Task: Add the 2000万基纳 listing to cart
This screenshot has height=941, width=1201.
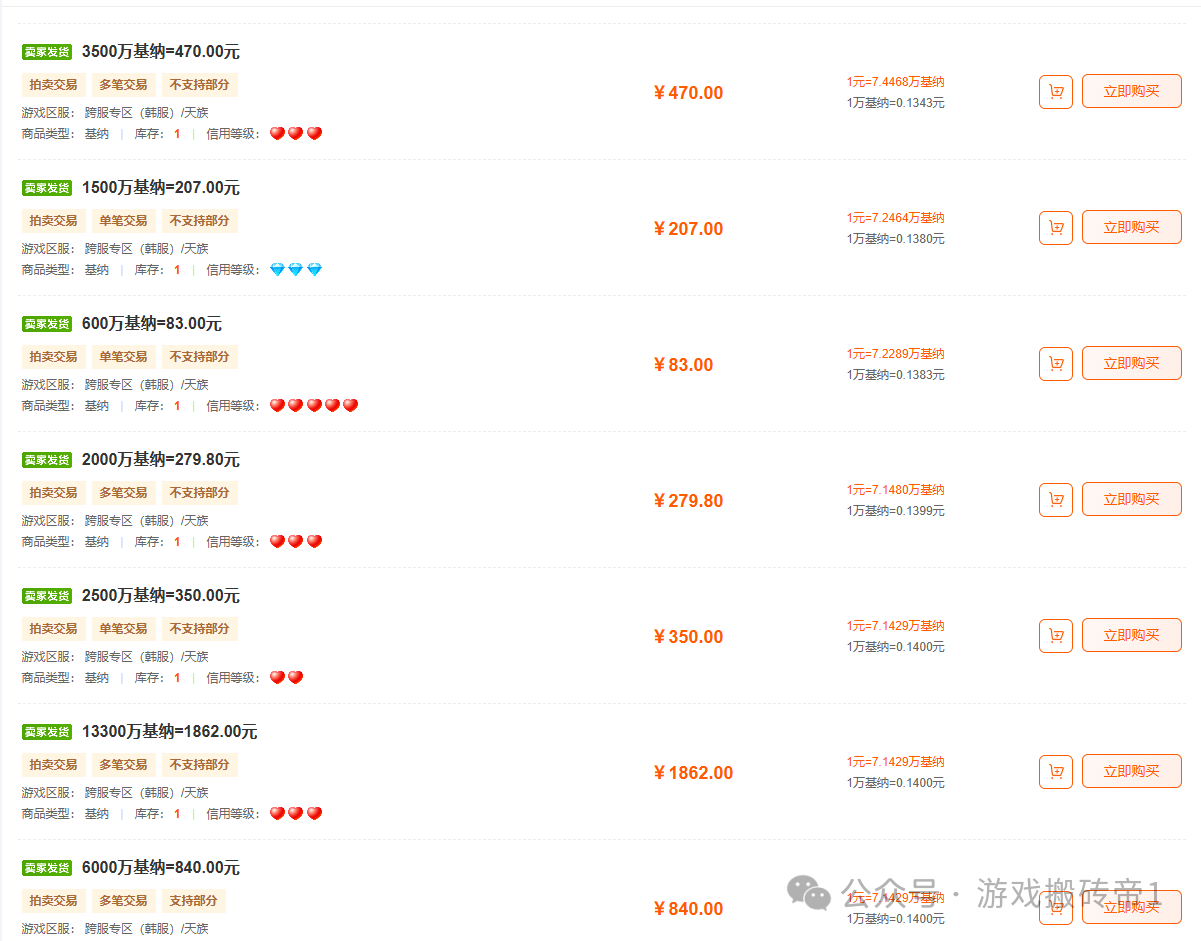Action: (x=1055, y=500)
